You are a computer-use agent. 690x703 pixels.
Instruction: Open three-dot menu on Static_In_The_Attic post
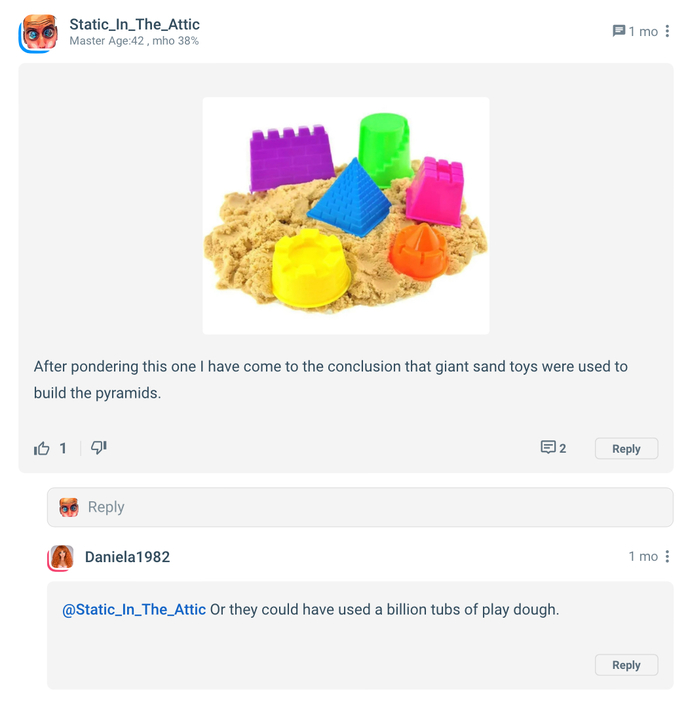[x=667, y=31]
